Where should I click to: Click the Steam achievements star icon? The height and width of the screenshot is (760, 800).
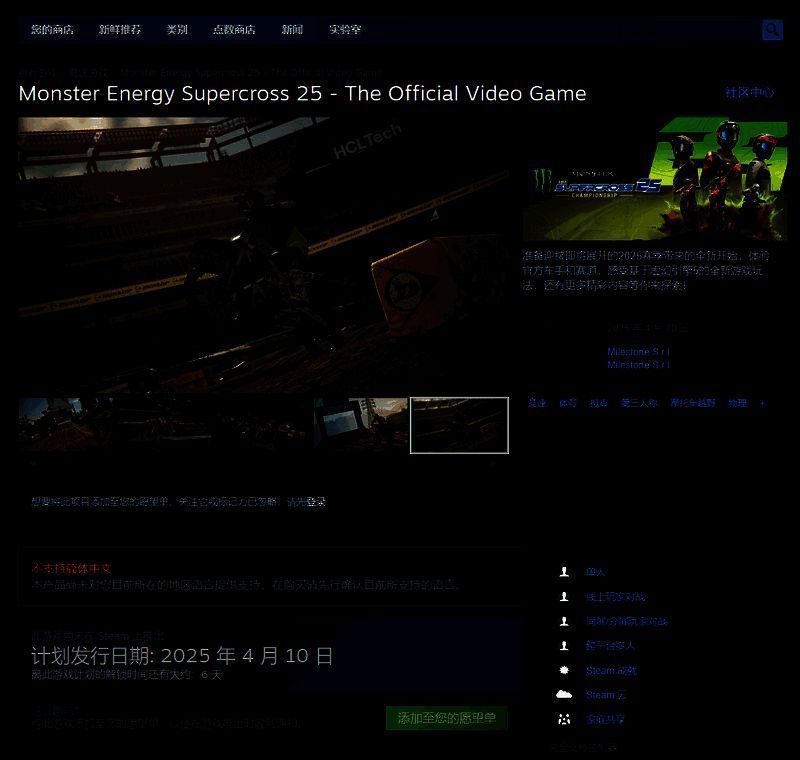coord(564,670)
